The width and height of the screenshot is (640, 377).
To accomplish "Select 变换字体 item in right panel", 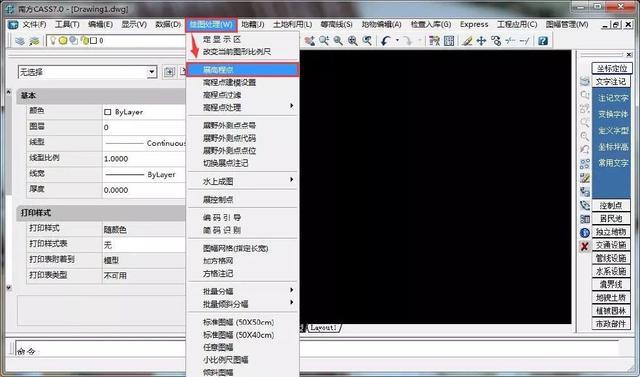I will point(613,115).
